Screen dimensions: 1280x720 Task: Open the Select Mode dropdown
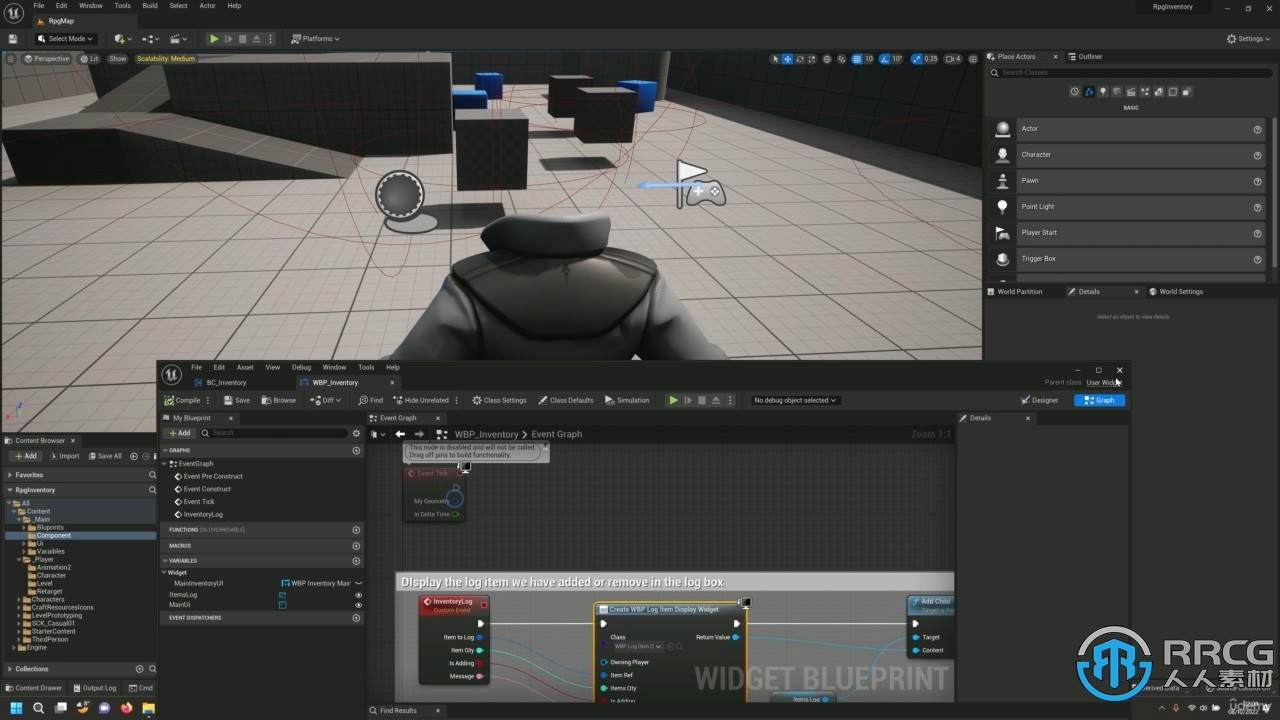pyautogui.click(x=65, y=39)
